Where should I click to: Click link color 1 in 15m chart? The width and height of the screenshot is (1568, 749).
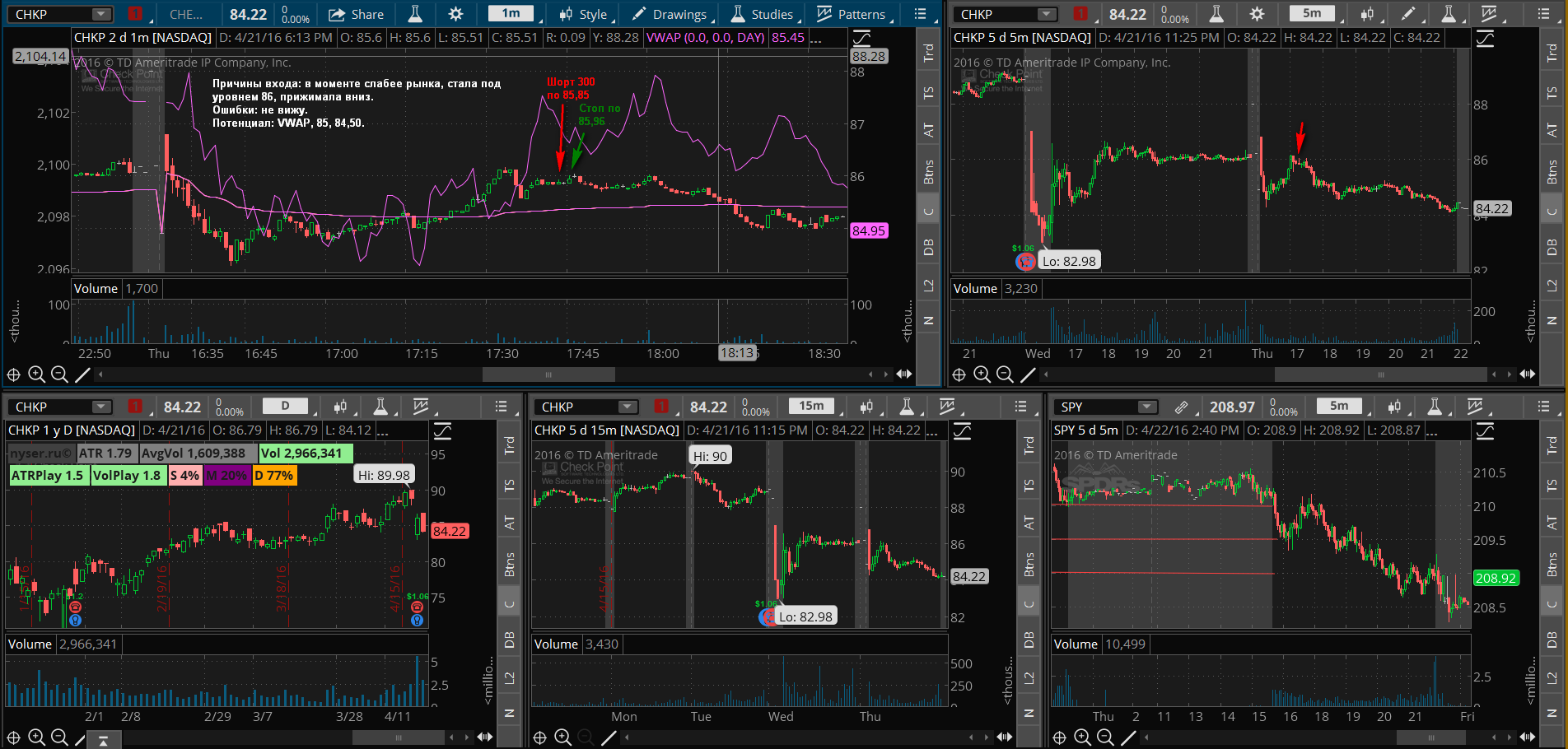coord(661,407)
